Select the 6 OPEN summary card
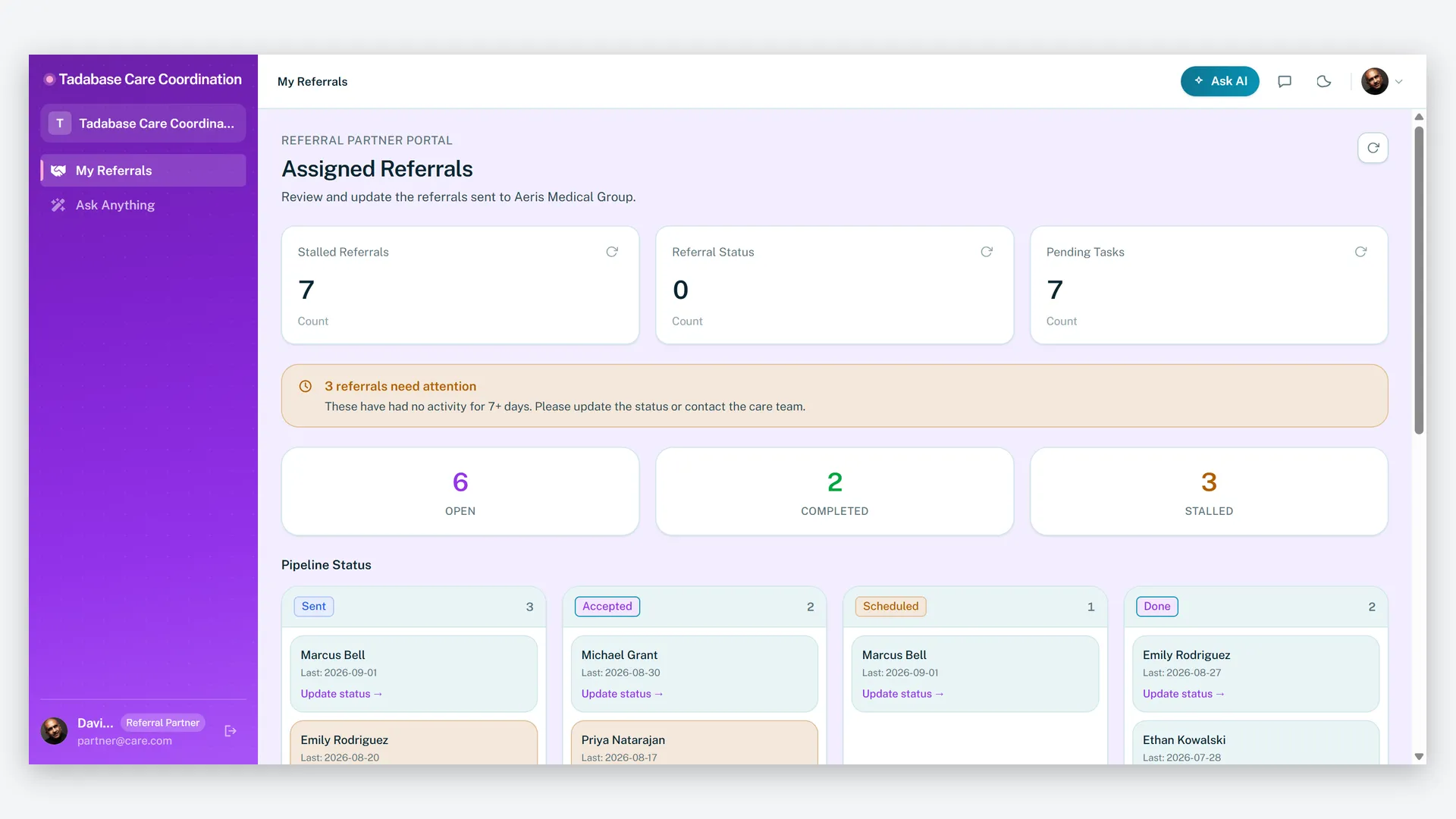Screen dimensions: 1456x819 click(x=460, y=491)
